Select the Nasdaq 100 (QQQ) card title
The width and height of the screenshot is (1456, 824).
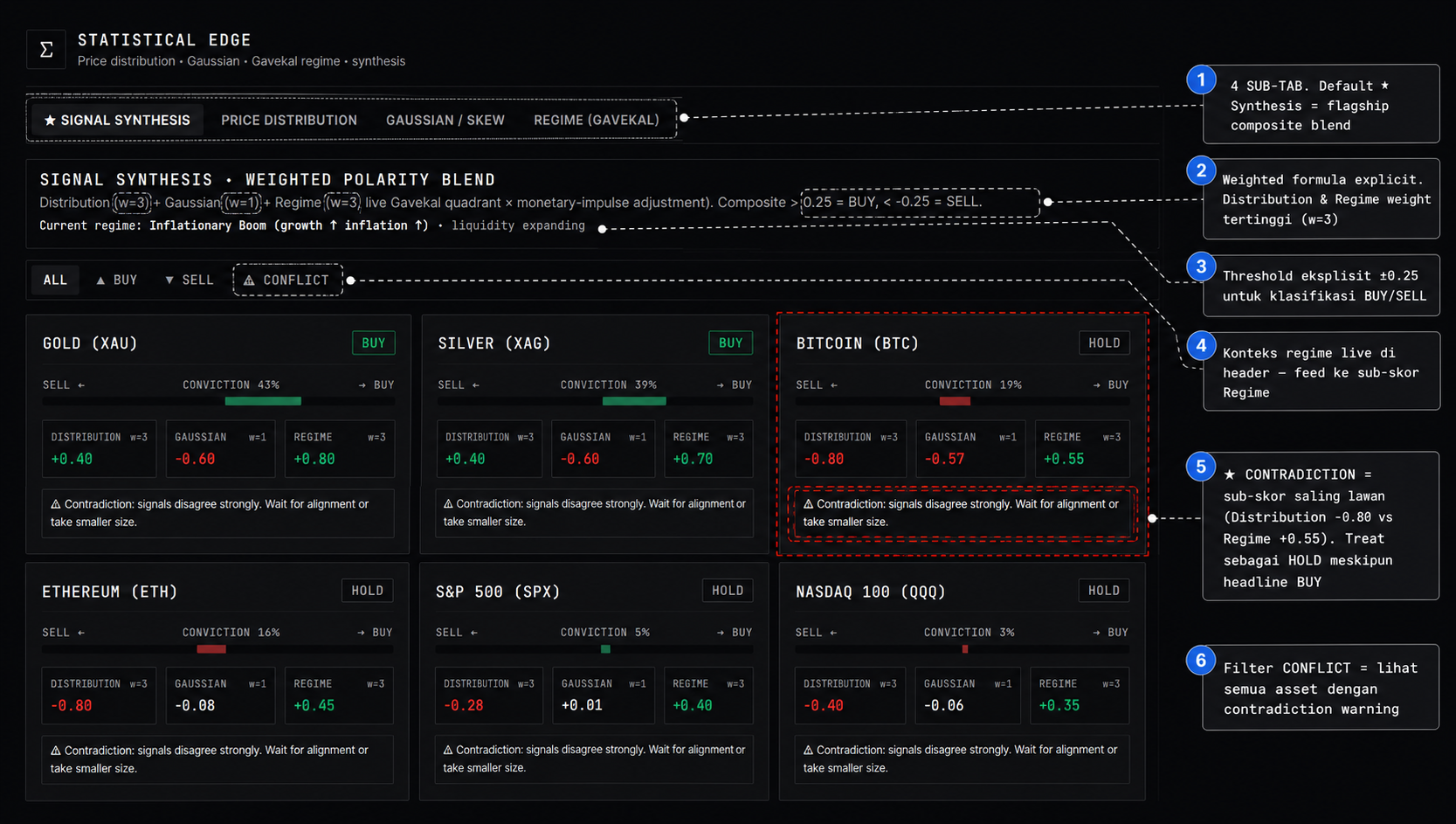[871, 592]
